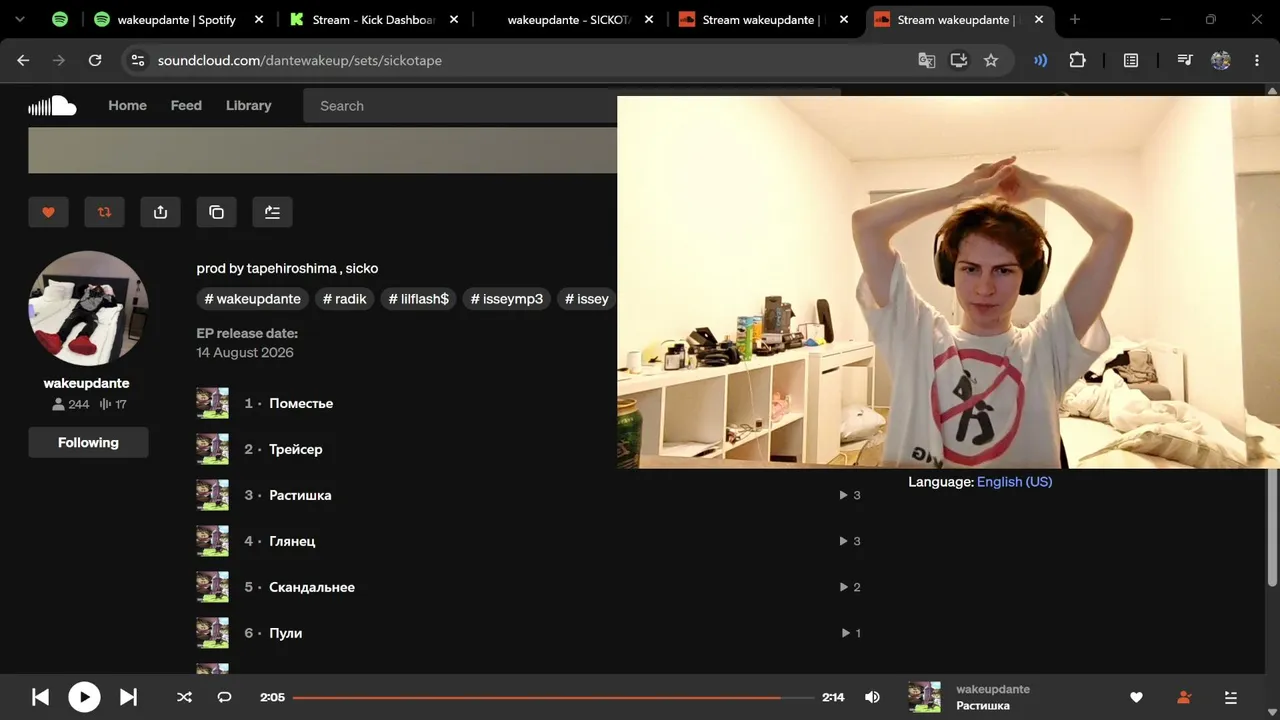This screenshot has height=720, width=1280.
Task: Open the SoundCloud logo home link
Action: tap(52, 106)
